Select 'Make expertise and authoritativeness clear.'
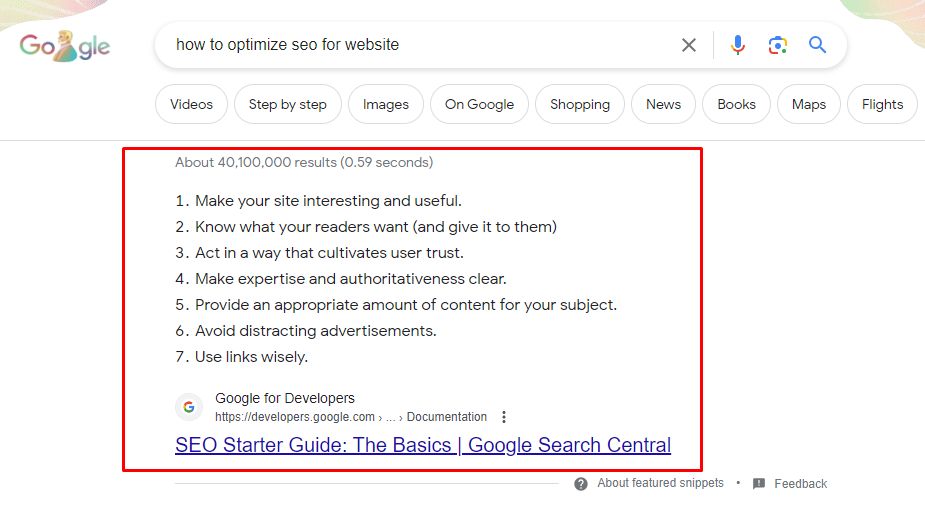Screen dimensions: 925x509 (350, 279)
